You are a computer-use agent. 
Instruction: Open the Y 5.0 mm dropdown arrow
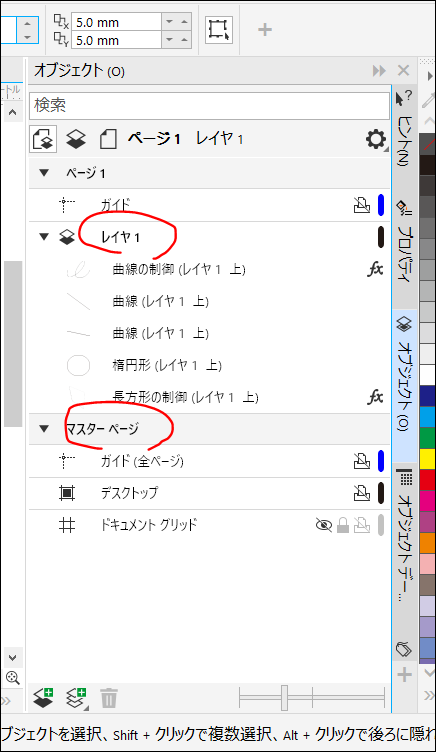(169, 40)
